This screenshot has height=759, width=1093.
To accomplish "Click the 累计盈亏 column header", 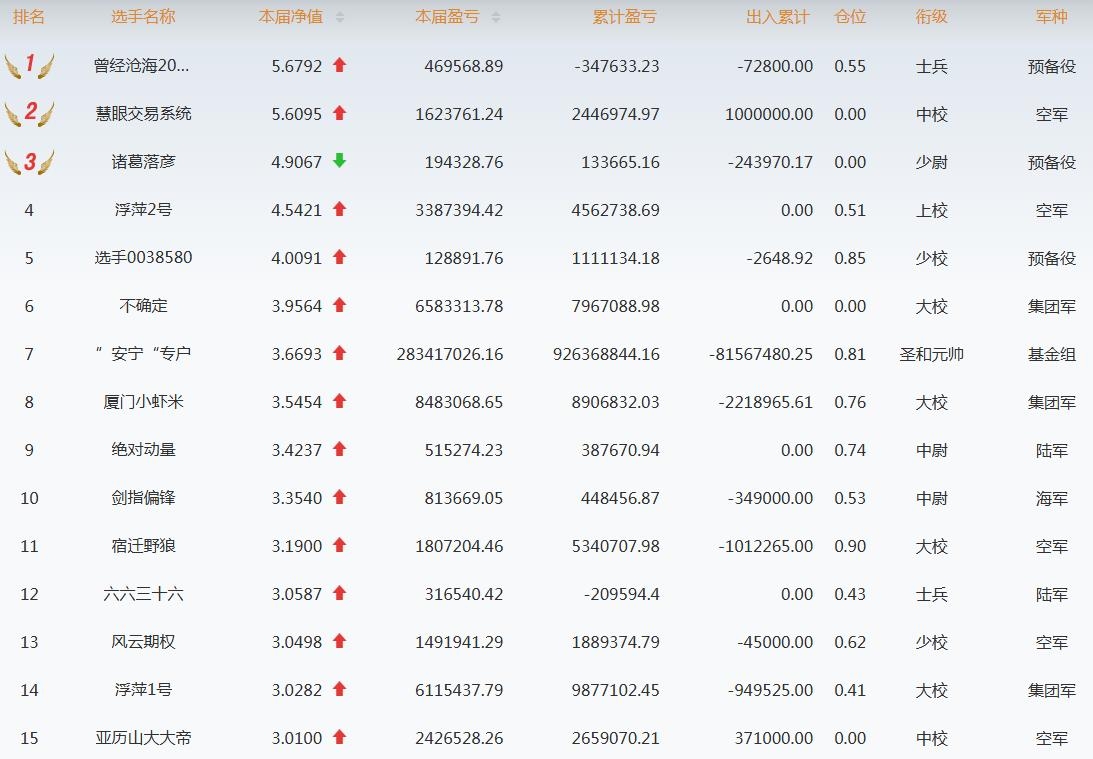I will (x=624, y=17).
